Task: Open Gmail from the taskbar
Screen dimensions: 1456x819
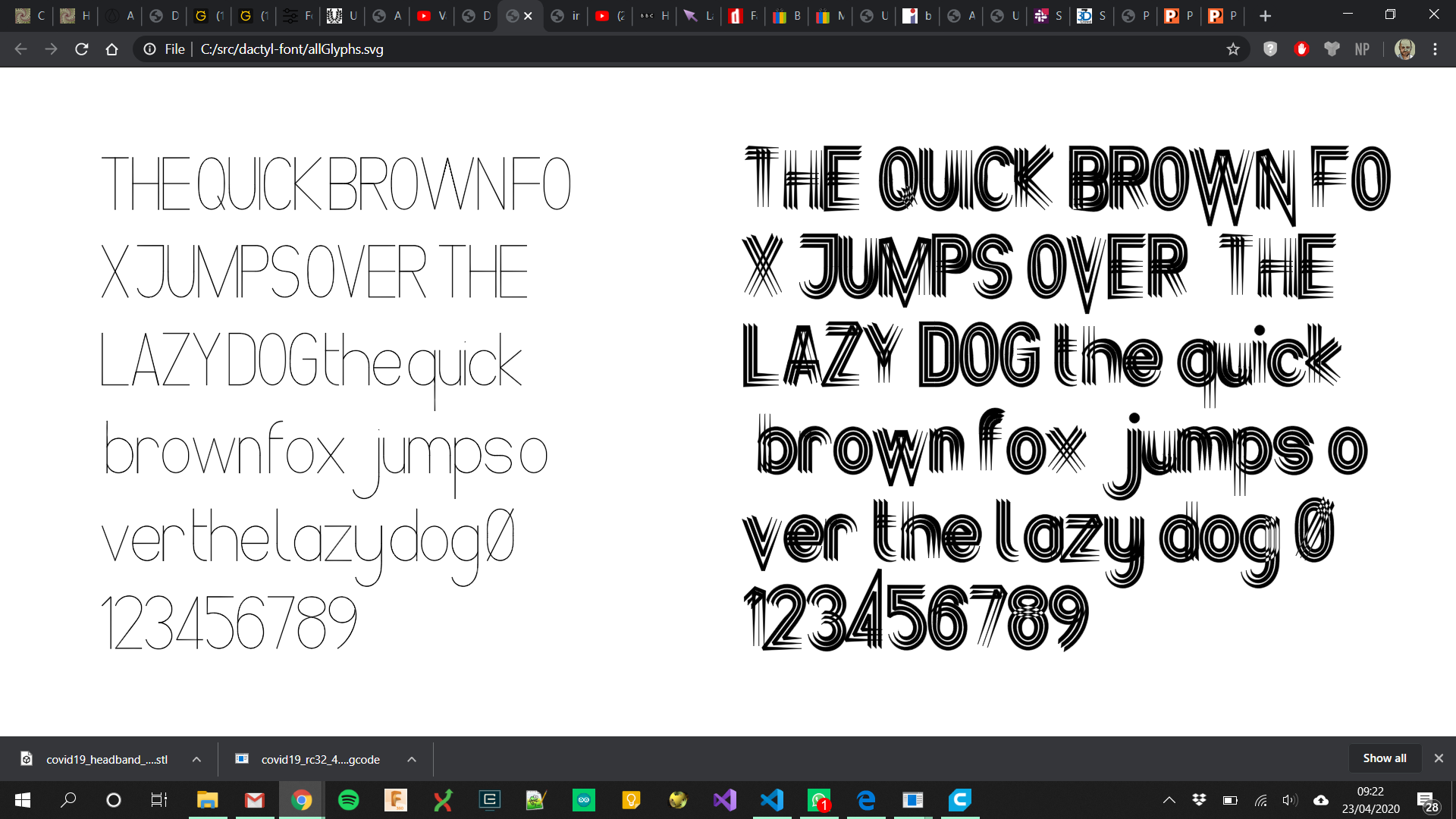Action: tap(254, 800)
